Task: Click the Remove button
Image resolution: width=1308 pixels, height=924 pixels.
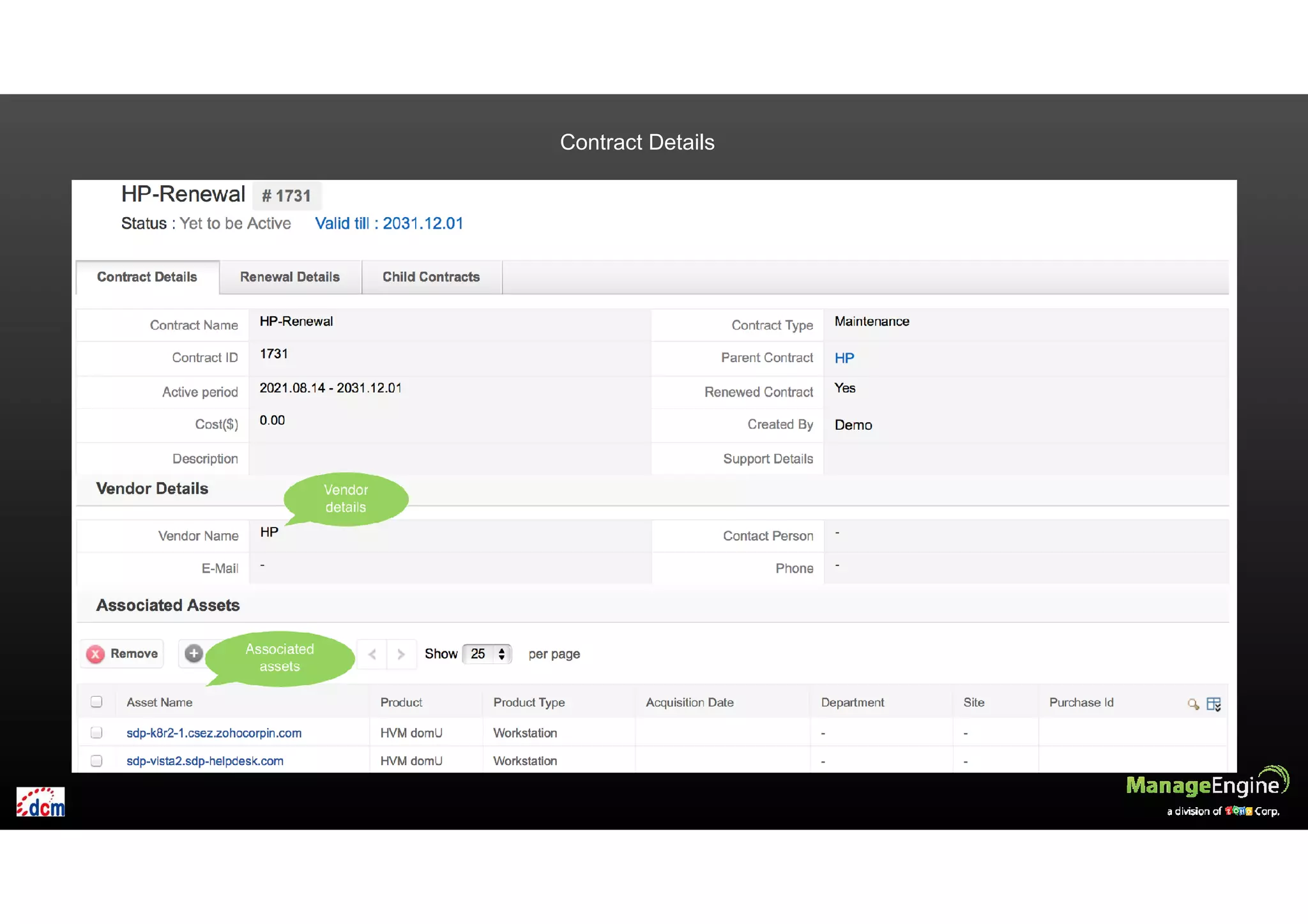Action: click(x=133, y=654)
